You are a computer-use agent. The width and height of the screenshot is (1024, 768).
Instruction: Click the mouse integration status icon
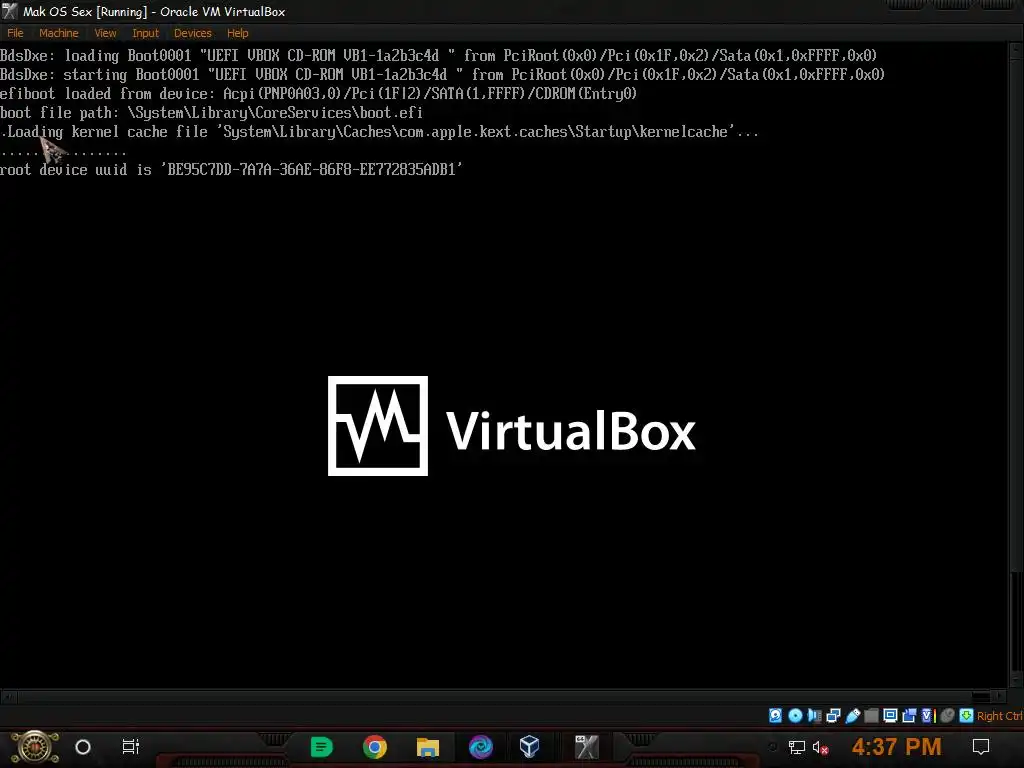[x=948, y=716]
